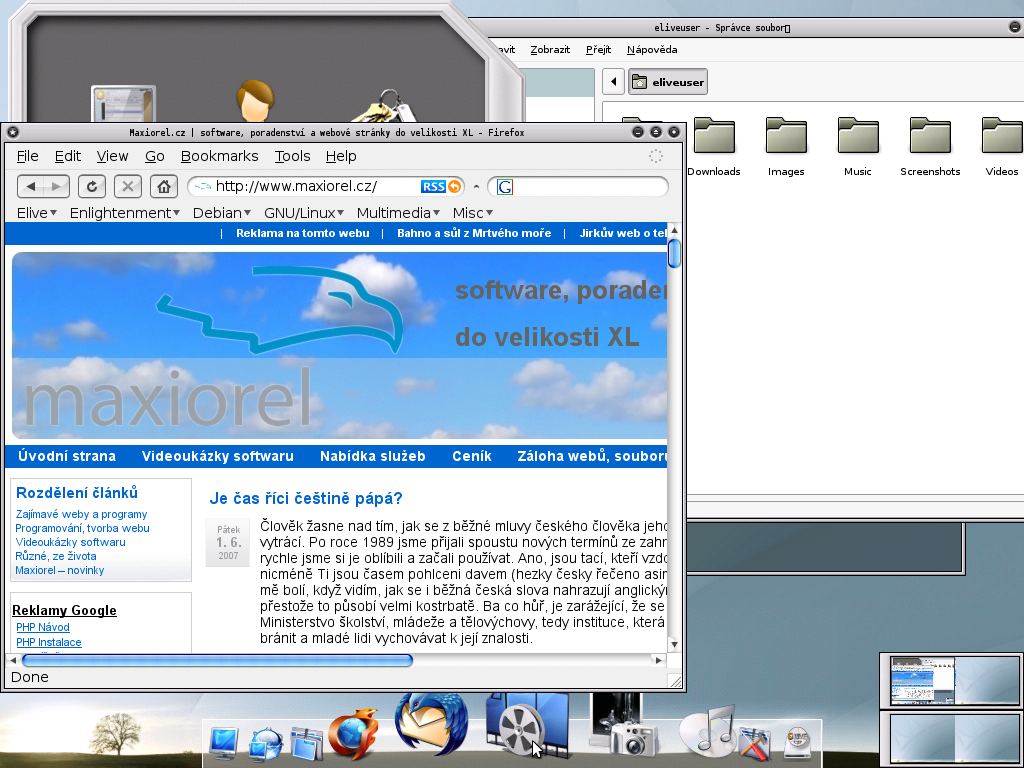1024x768 pixels.
Task: Open the crossed tools dock icon
Action: (755, 743)
